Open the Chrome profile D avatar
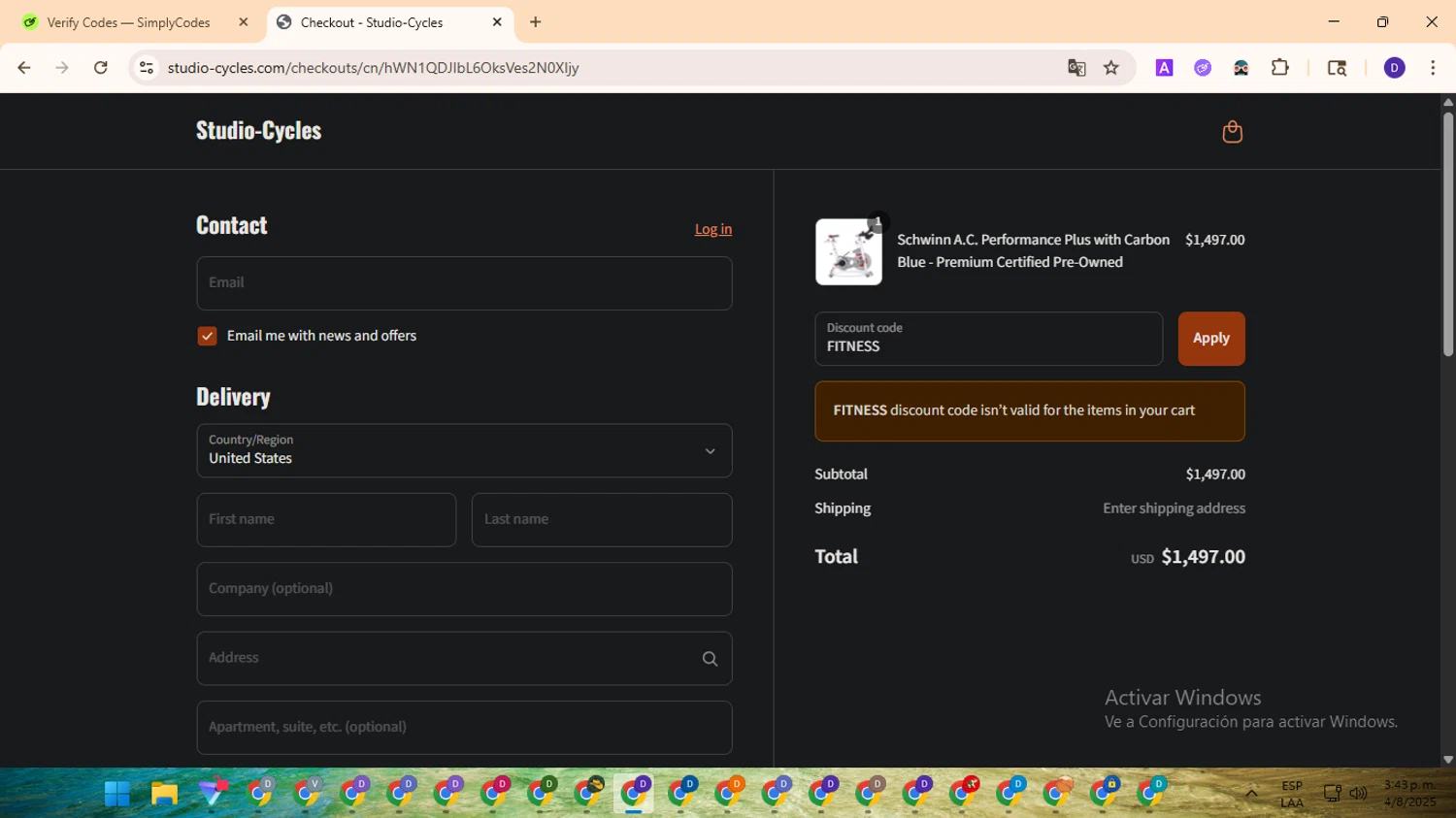Image resolution: width=1456 pixels, height=818 pixels. tap(1394, 68)
